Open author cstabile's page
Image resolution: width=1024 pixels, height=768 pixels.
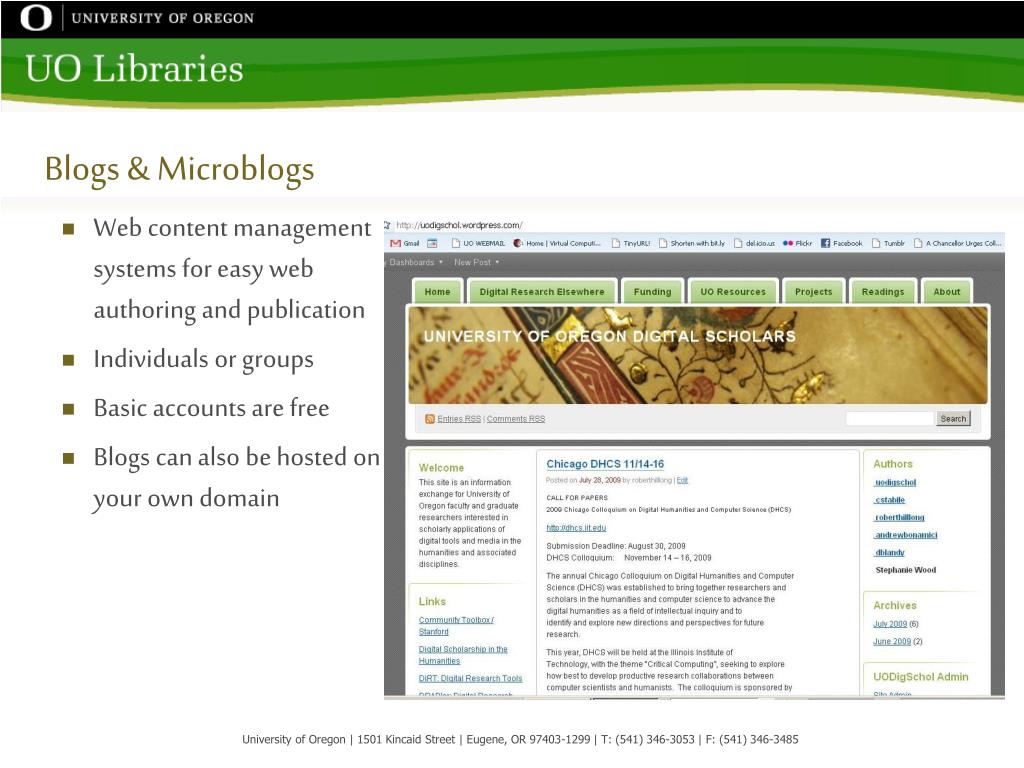point(889,500)
